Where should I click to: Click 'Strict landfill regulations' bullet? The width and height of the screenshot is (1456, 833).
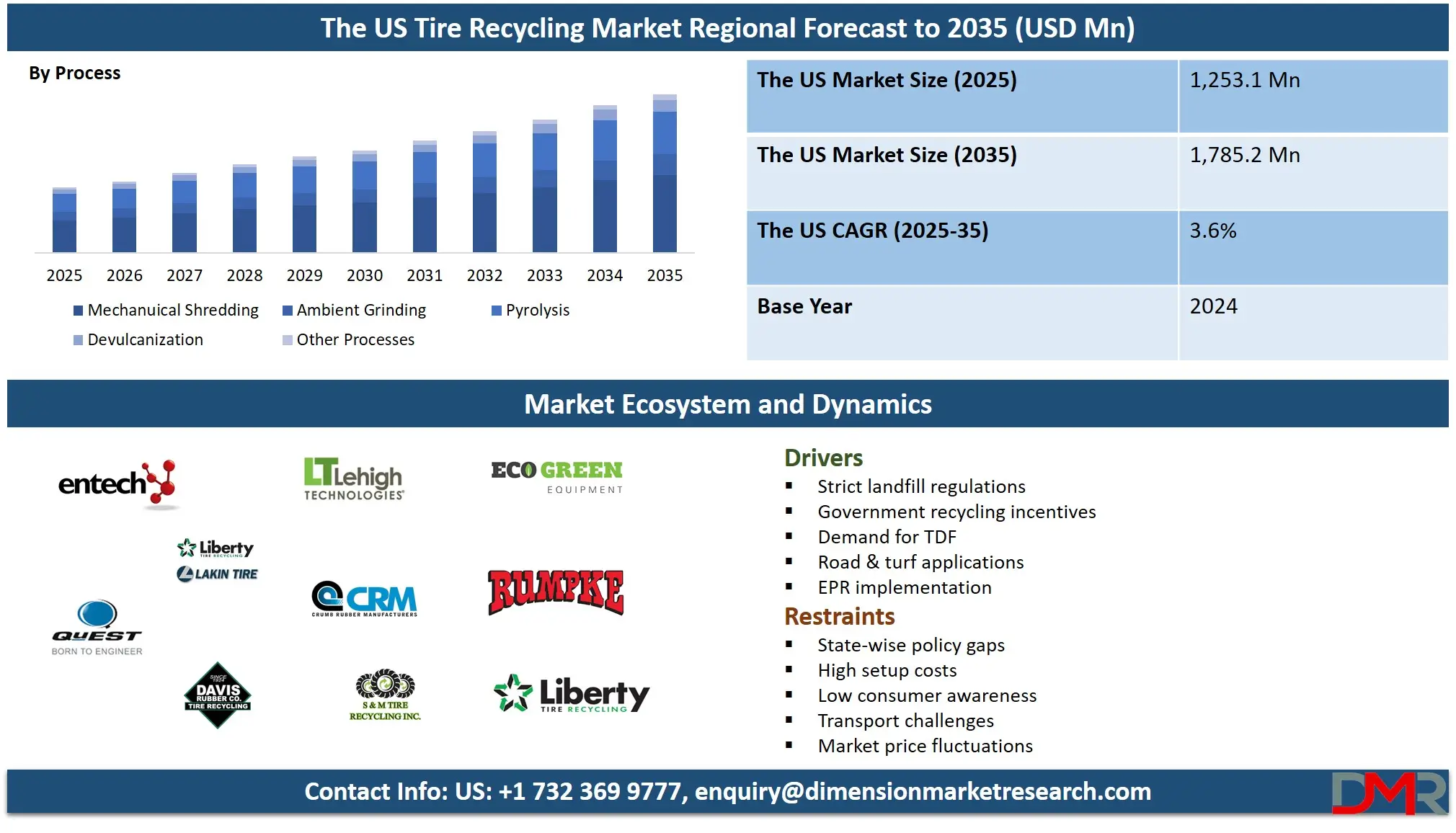921,486
